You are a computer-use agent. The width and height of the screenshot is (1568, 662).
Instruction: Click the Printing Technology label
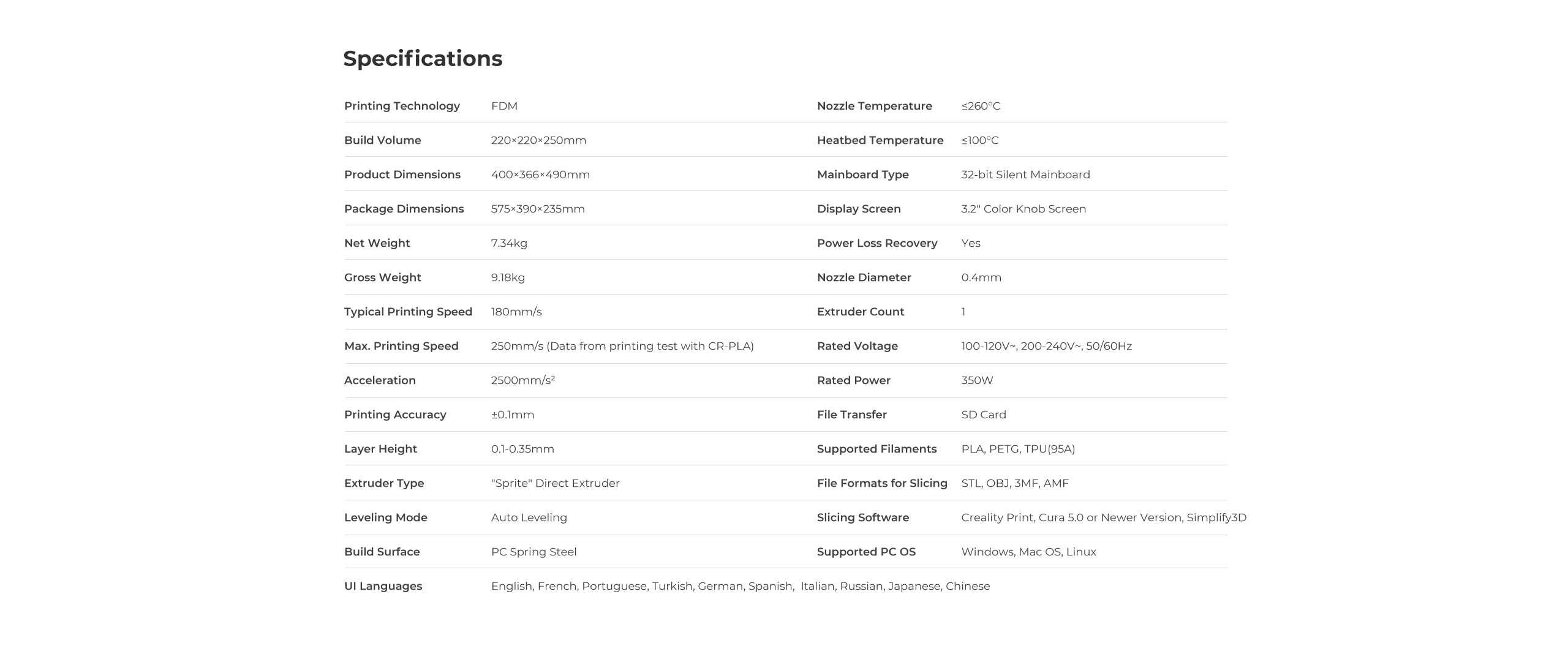[402, 106]
